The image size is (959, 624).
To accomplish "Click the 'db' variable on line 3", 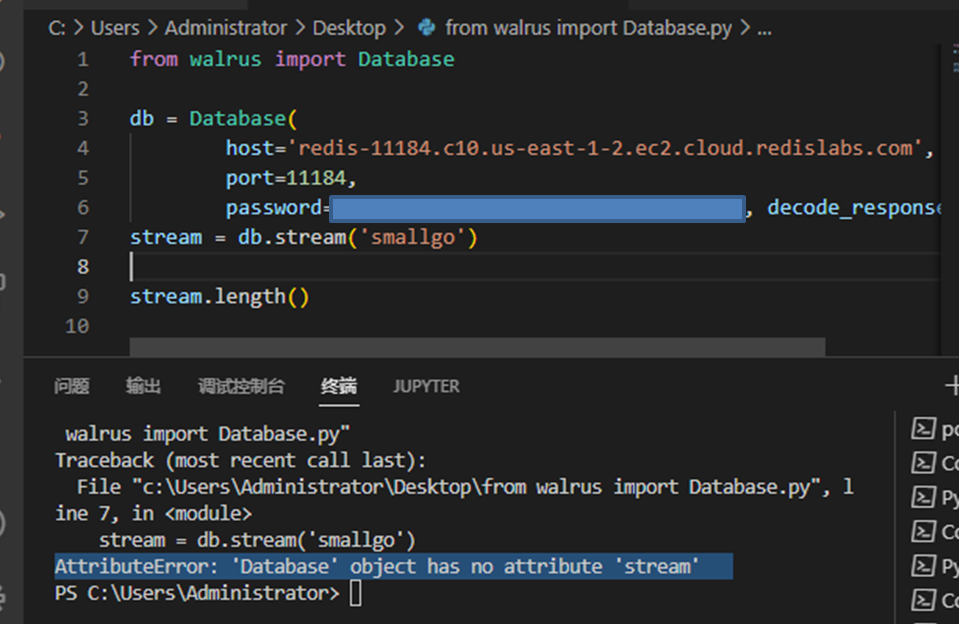I will [141, 118].
